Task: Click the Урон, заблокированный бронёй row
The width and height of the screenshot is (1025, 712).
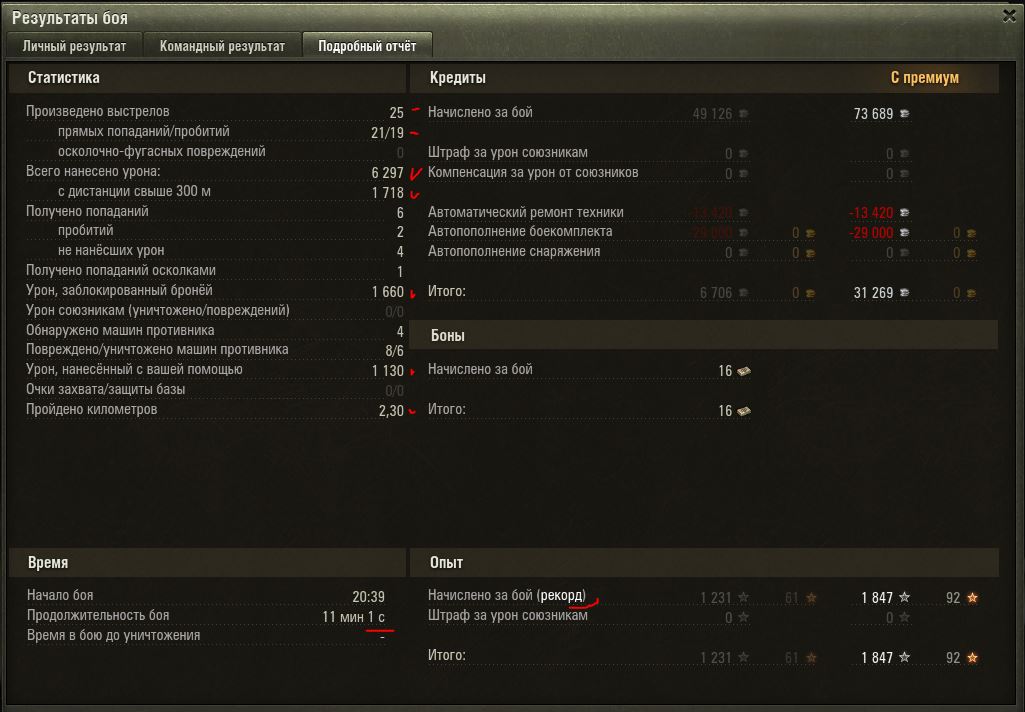Action: click(214, 291)
